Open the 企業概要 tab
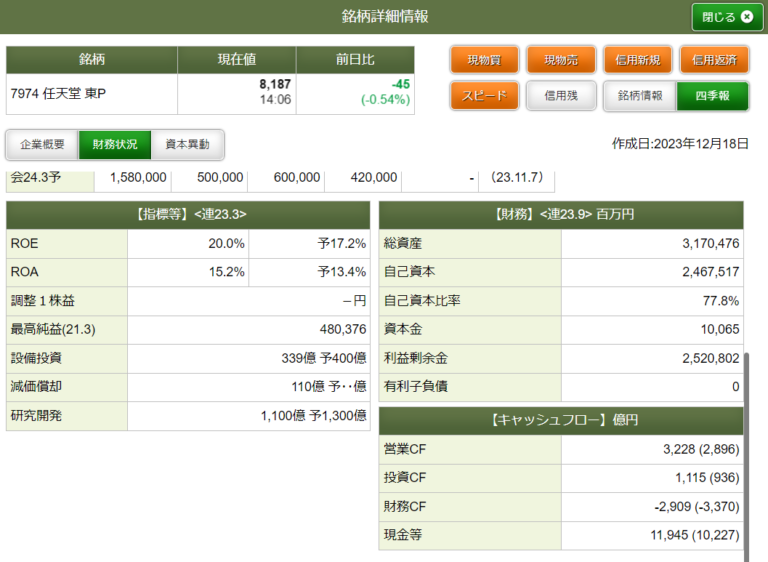The image size is (768, 562). (x=43, y=145)
